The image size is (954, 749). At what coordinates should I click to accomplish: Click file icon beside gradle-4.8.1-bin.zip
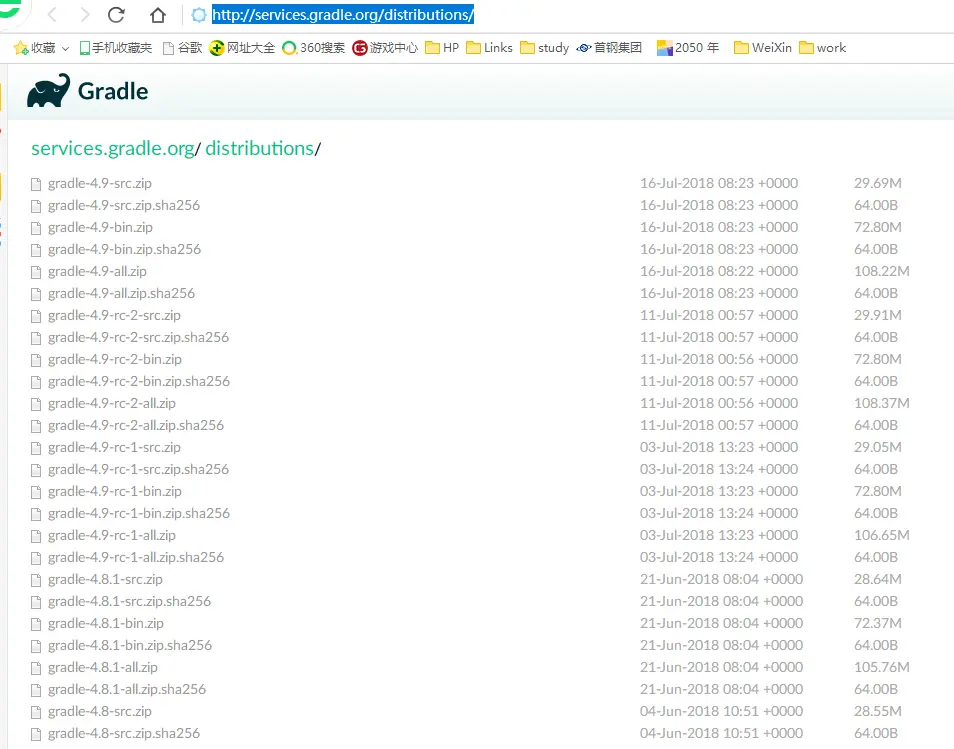coord(36,624)
